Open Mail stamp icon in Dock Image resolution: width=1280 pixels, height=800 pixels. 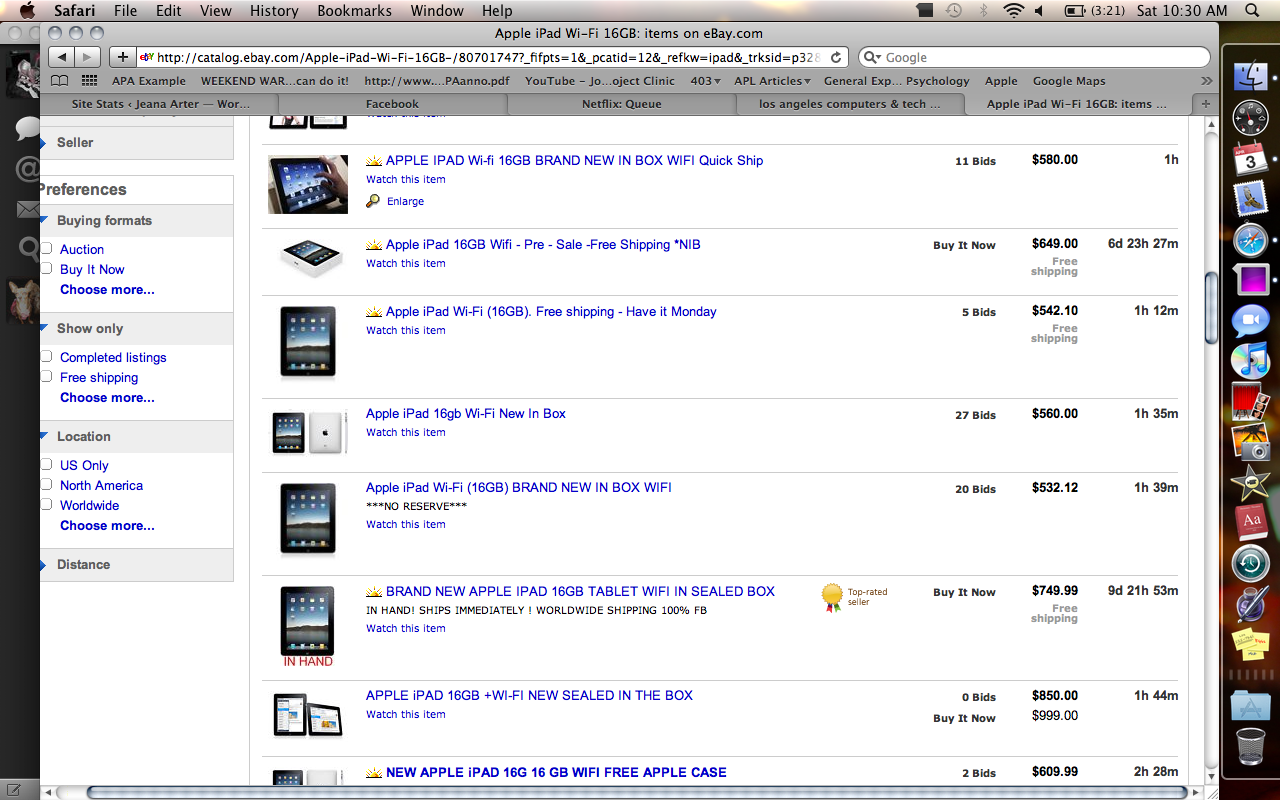coord(1250,198)
